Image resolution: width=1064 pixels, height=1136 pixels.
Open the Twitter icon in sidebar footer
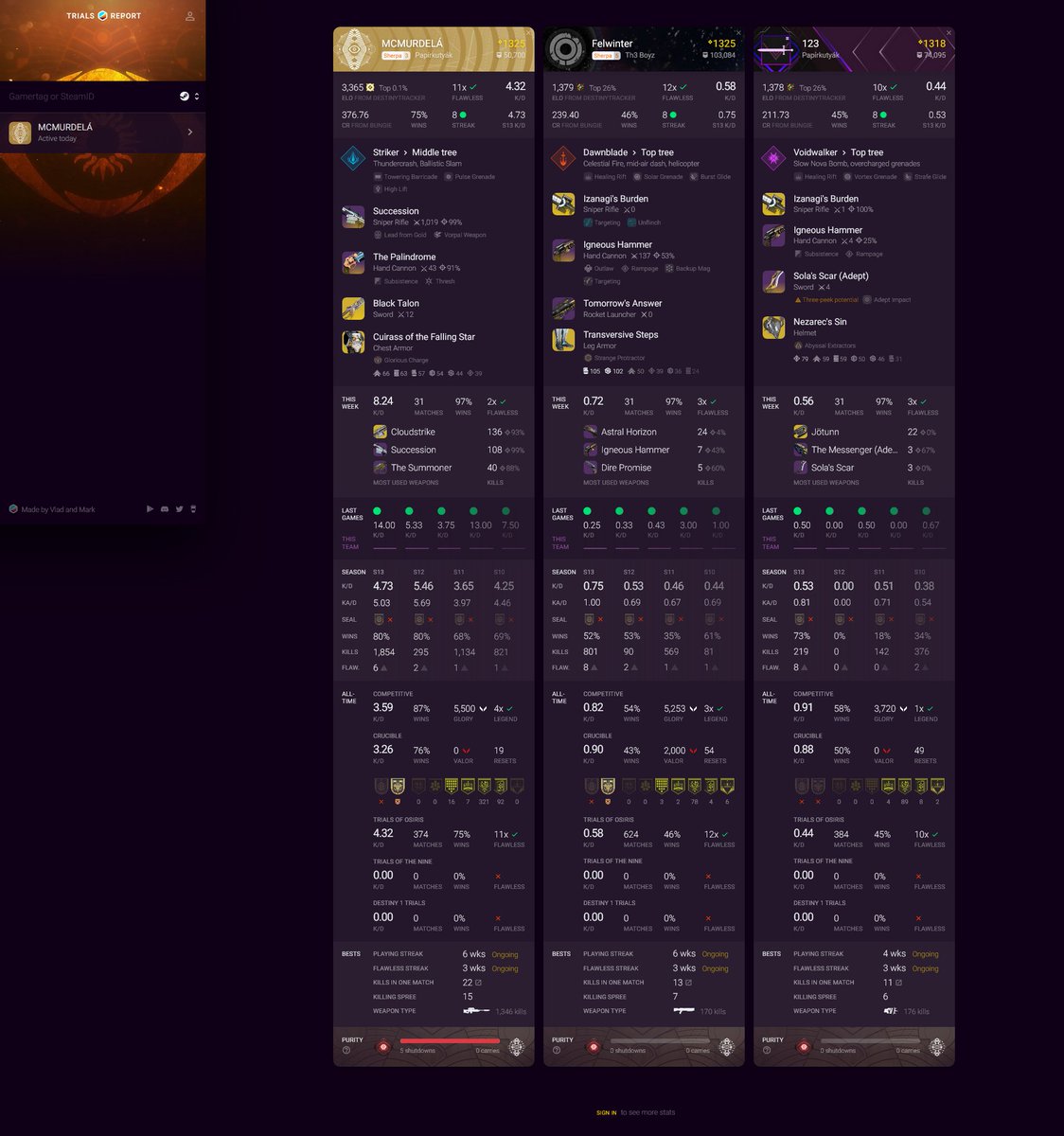[x=179, y=509]
